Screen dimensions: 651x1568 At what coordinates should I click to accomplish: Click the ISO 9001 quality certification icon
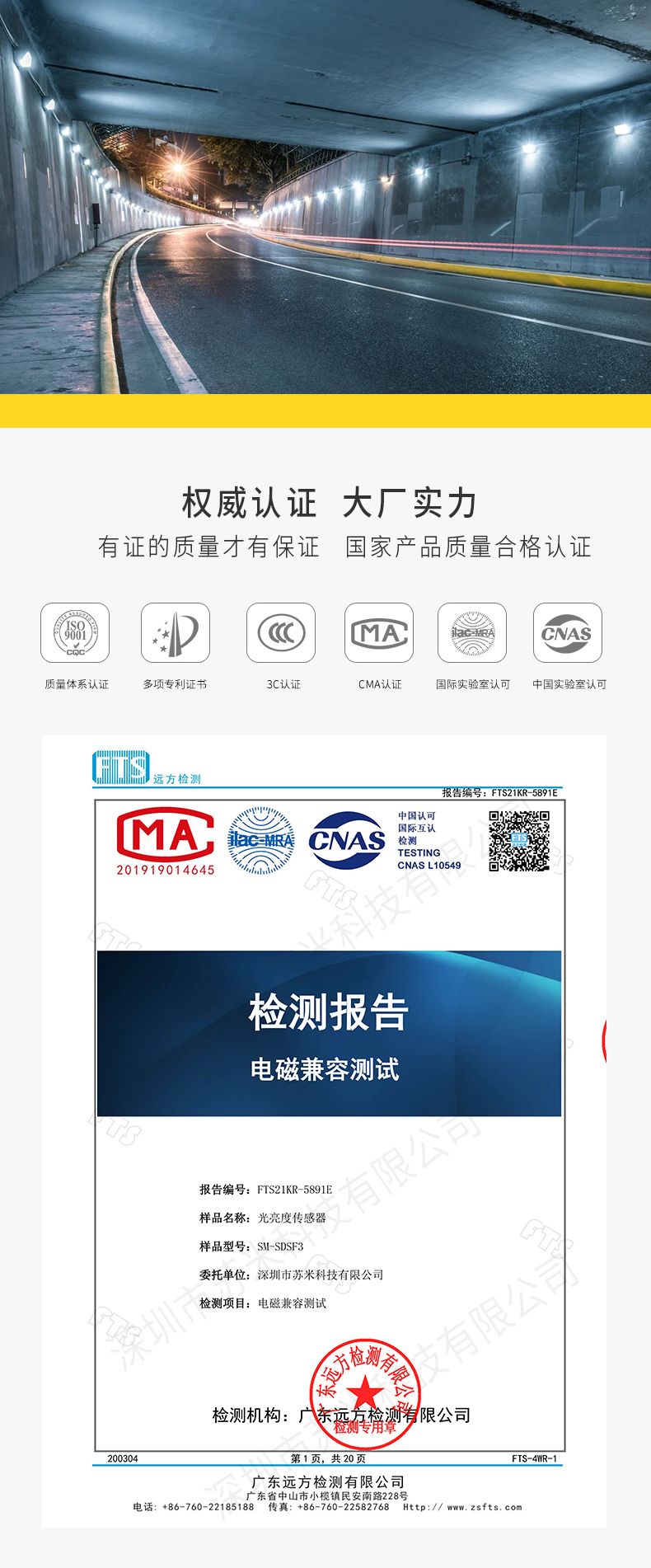coord(75,633)
